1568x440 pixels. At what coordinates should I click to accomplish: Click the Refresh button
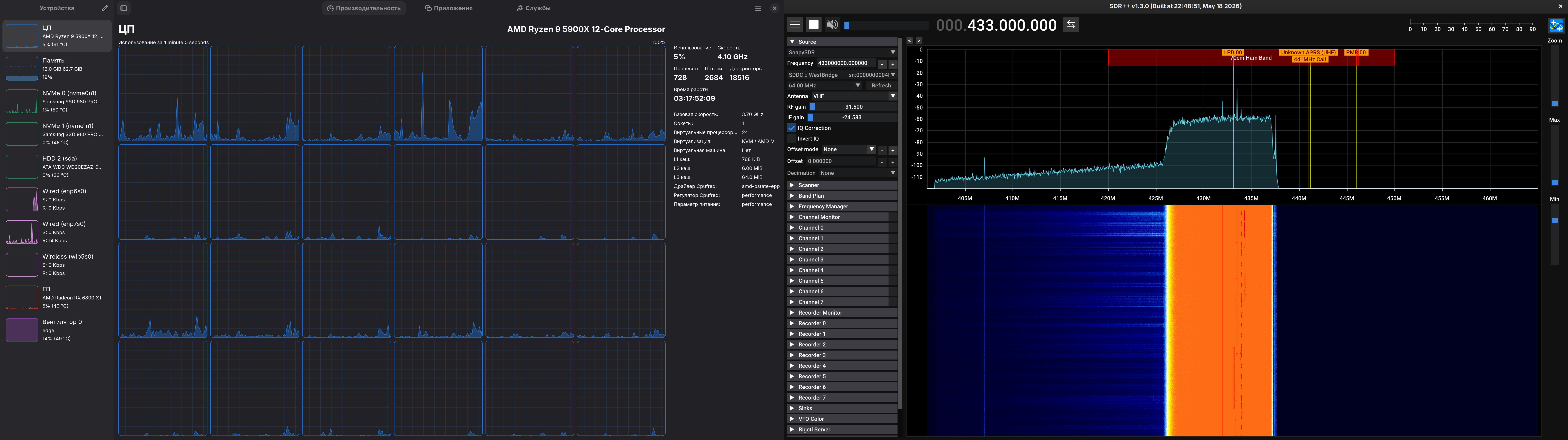click(881, 85)
